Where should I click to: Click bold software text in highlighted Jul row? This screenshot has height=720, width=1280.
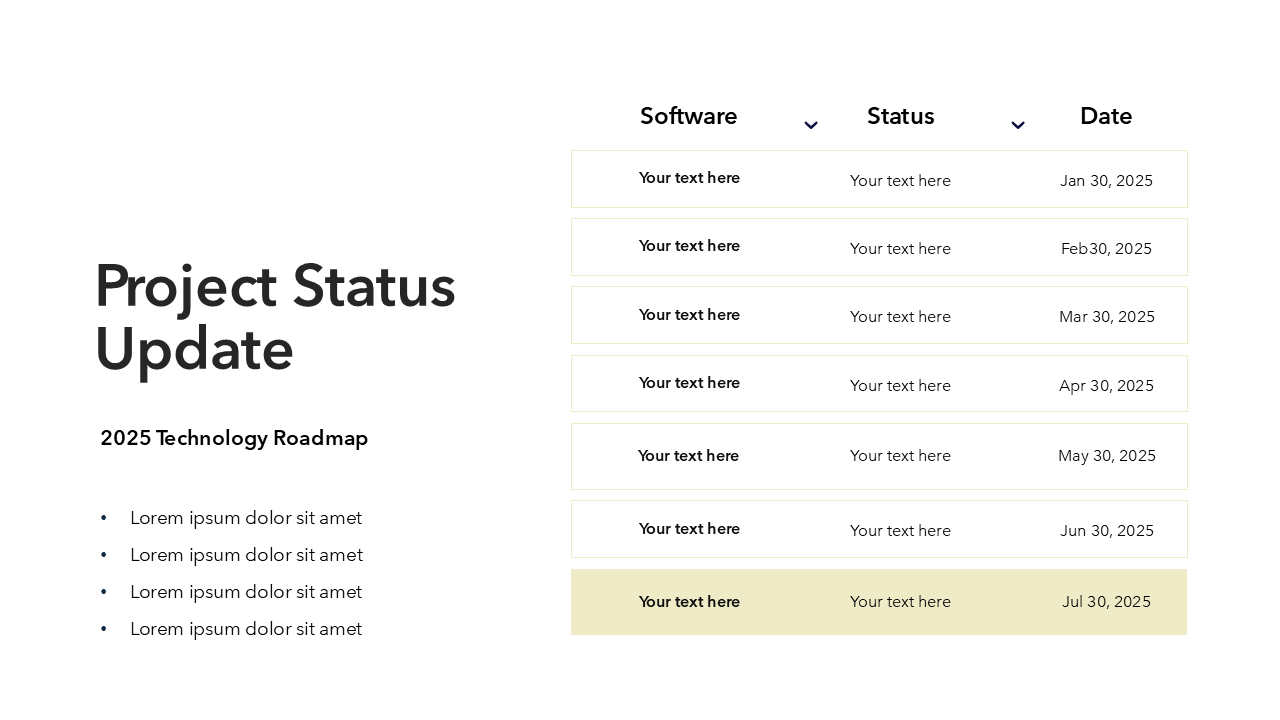click(x=689, y=602)
